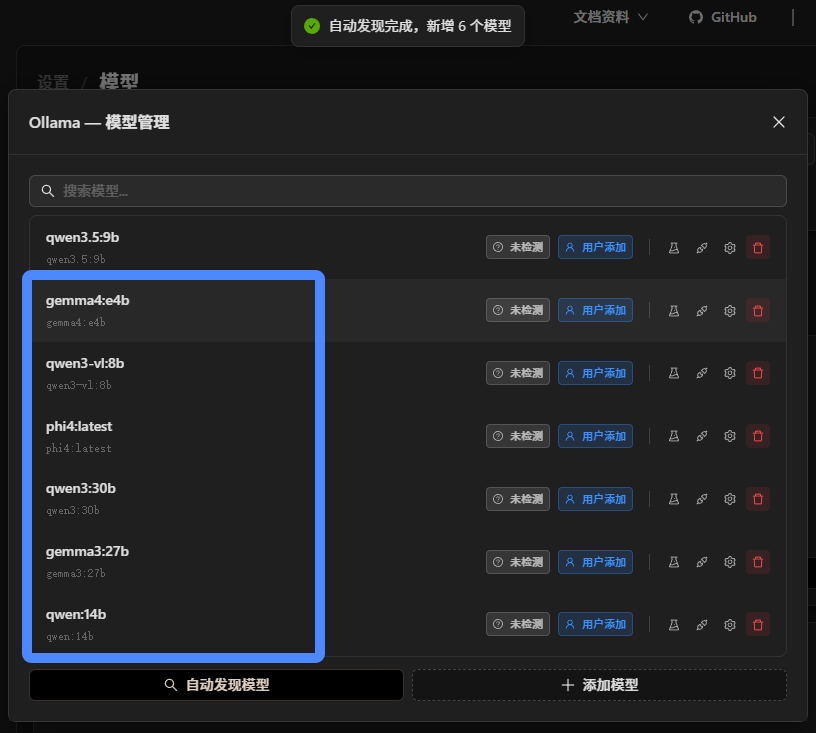Open gear settings for gemma3:27b

(730, 562)
